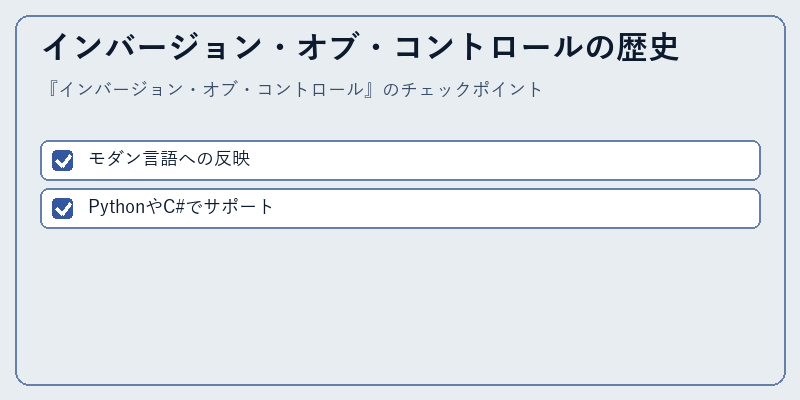
Task: Uncheck the PythonやC#でサポート checkbox
Action: point(62,209)
